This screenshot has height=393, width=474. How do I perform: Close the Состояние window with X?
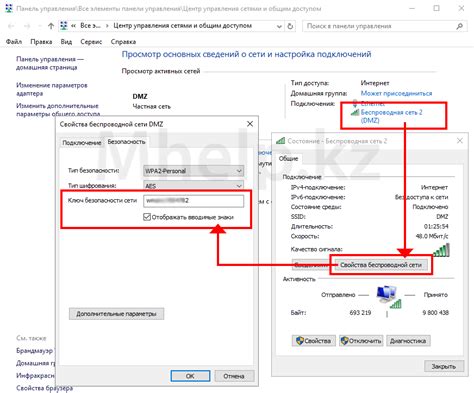coord(460,141)
